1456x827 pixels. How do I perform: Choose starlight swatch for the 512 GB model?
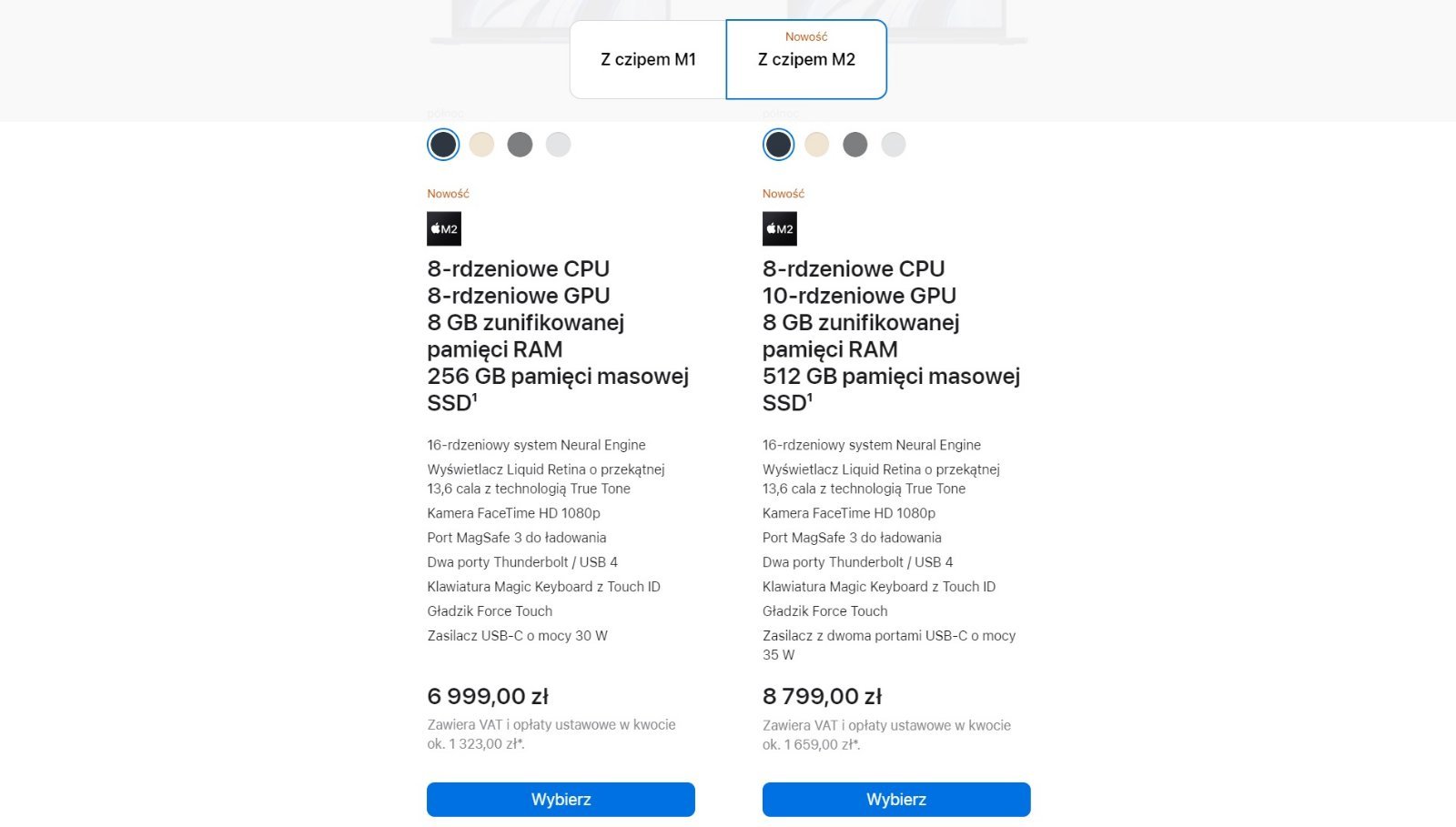coord(816,145)
